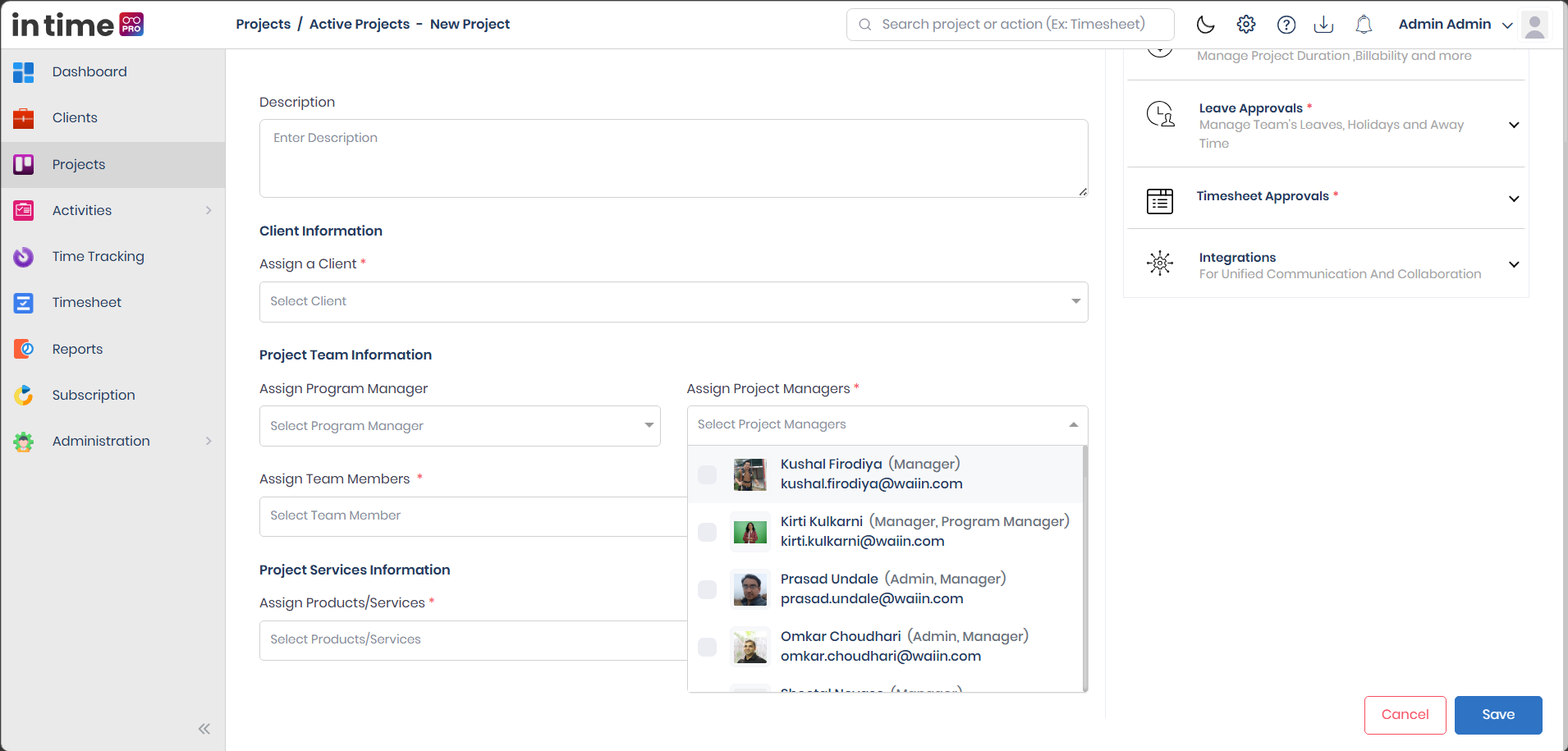Toggle dark mode moon icon

(1205, 25)
